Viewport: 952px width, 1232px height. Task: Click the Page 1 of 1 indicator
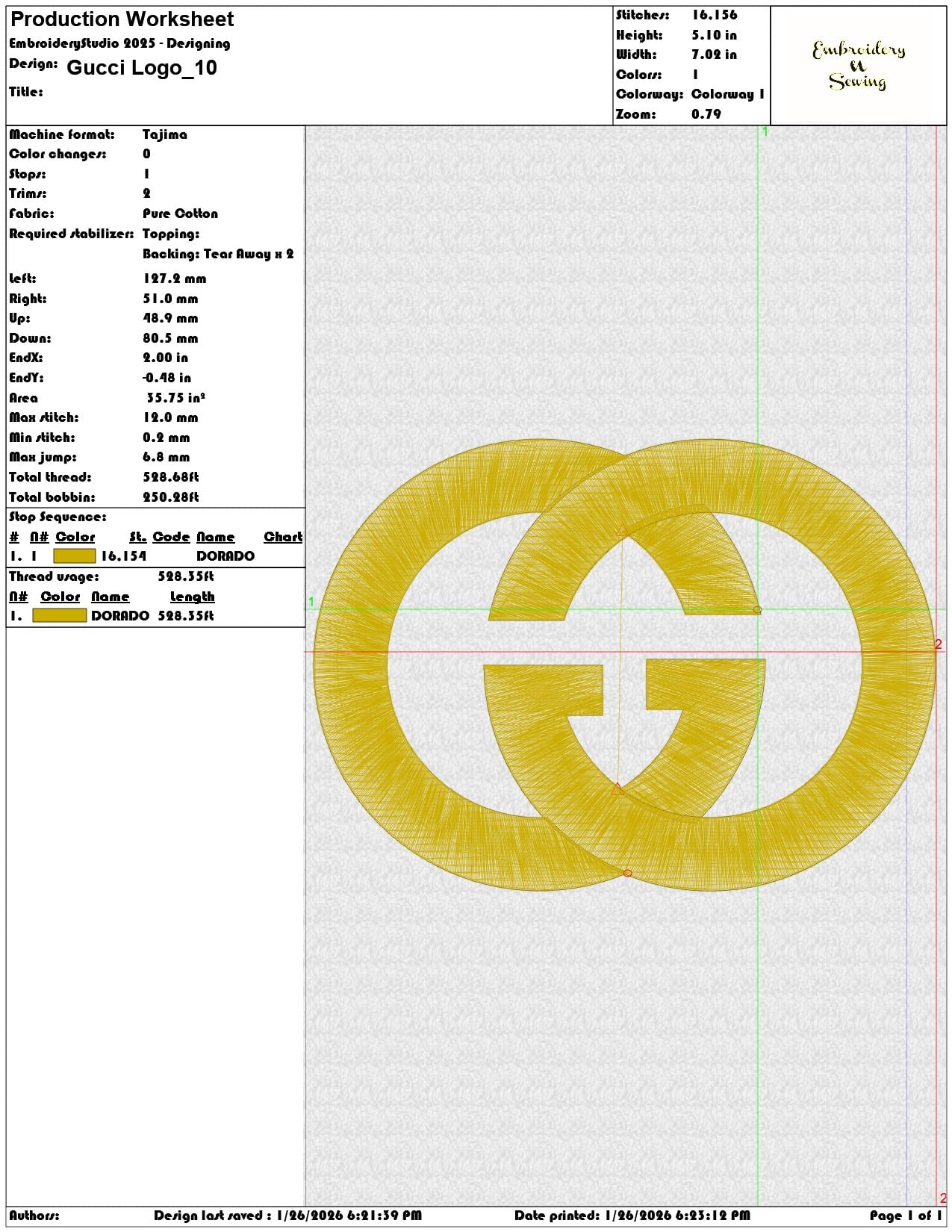tap(906, 1216)
